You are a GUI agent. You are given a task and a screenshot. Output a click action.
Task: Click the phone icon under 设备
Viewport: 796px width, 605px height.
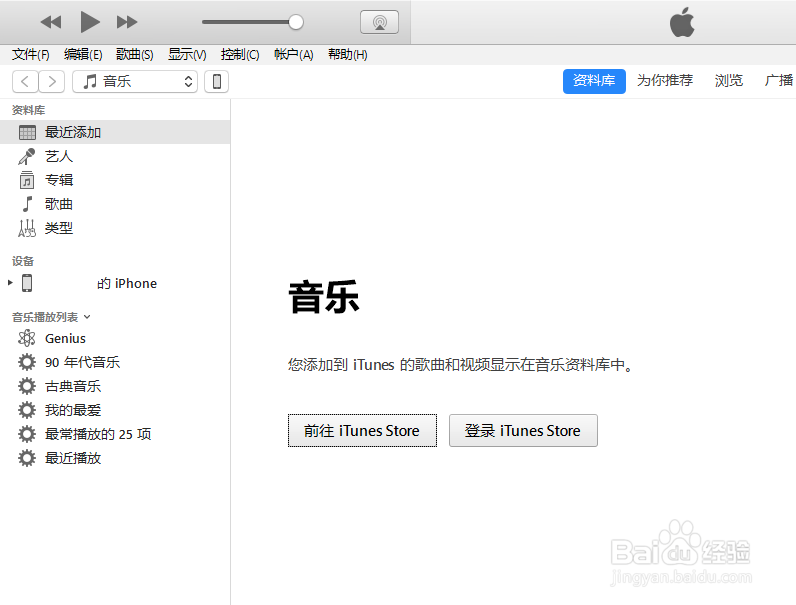[27, 283]
